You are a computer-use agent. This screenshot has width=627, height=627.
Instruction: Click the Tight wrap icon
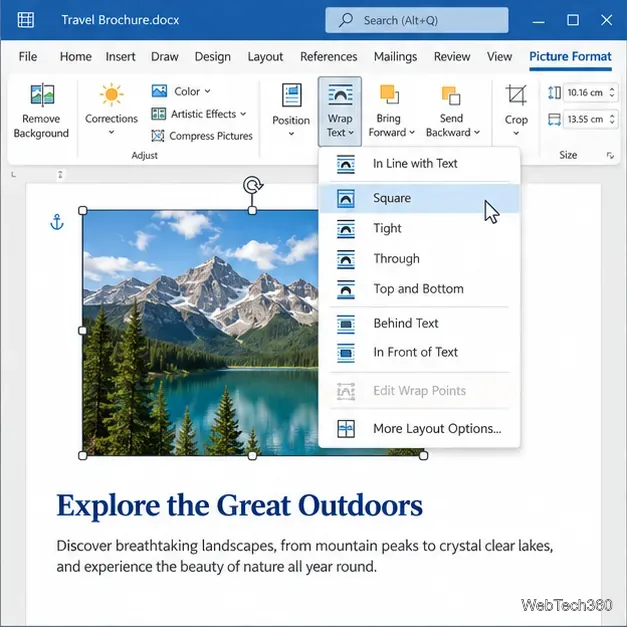tap(345, 229)
